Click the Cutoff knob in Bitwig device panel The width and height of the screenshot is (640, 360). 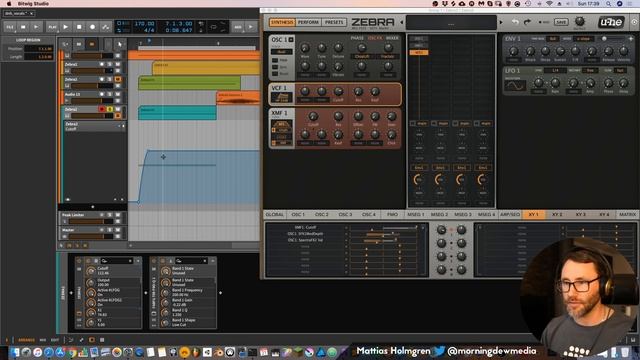(x=91, y=271)
